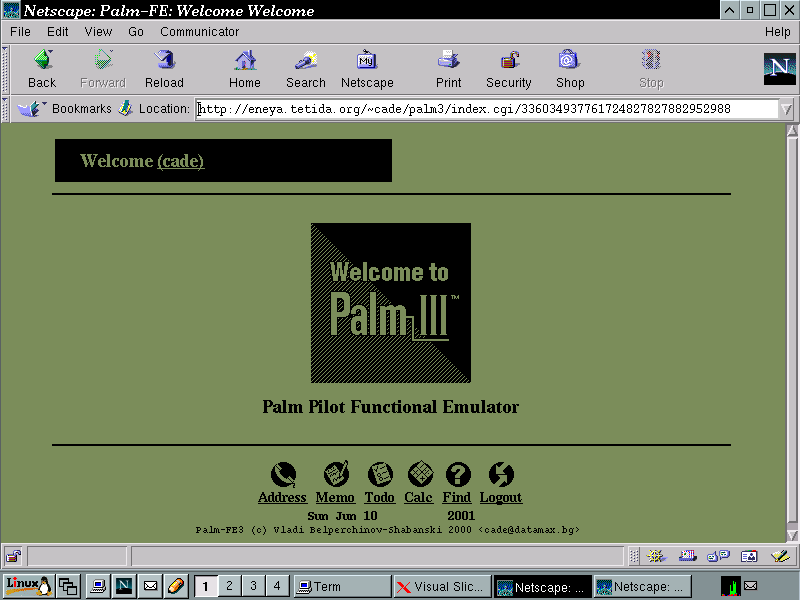Click the page scrollbar down arrow

pos(792,535)
